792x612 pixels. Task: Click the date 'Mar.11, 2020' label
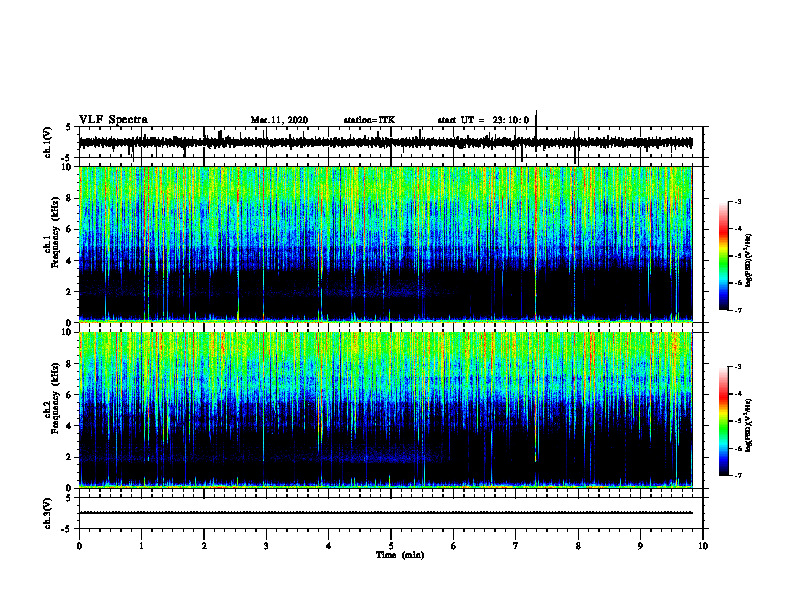(x=279, y=120)
